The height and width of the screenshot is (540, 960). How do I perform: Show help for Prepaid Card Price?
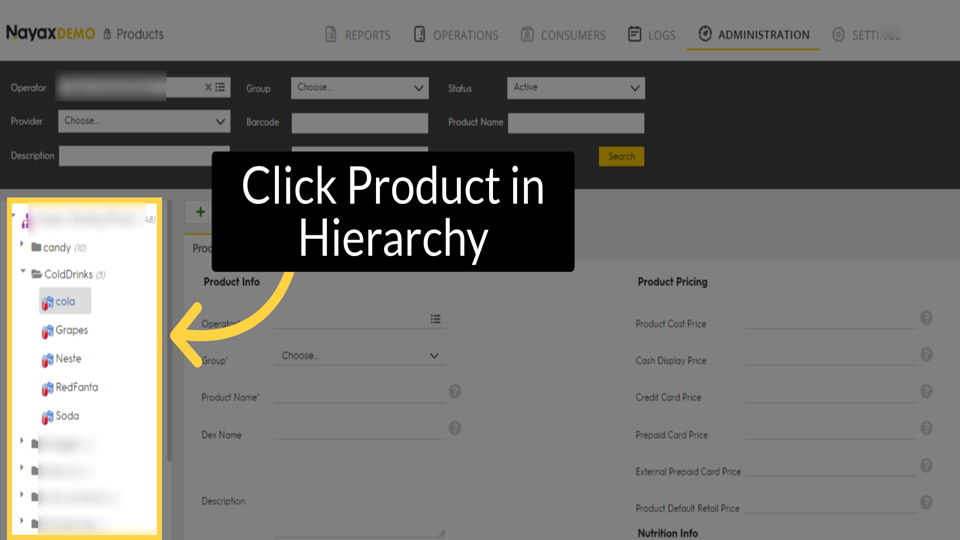[926, 428]
